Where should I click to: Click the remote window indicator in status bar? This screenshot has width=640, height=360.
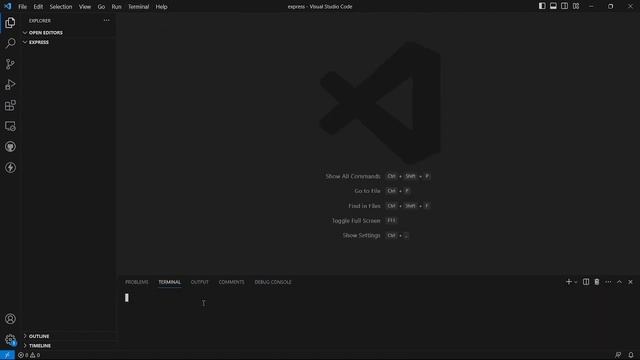point(7,355)
